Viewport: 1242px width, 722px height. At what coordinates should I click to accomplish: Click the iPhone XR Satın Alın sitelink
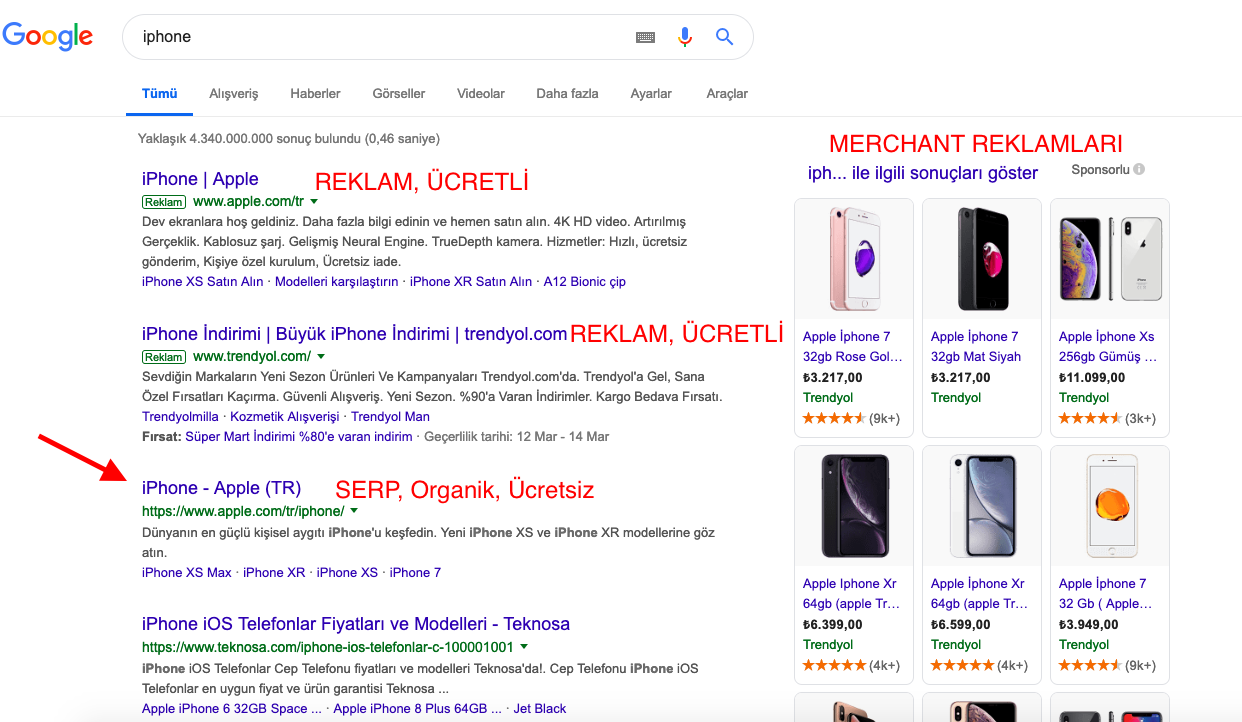click(471, 282)
